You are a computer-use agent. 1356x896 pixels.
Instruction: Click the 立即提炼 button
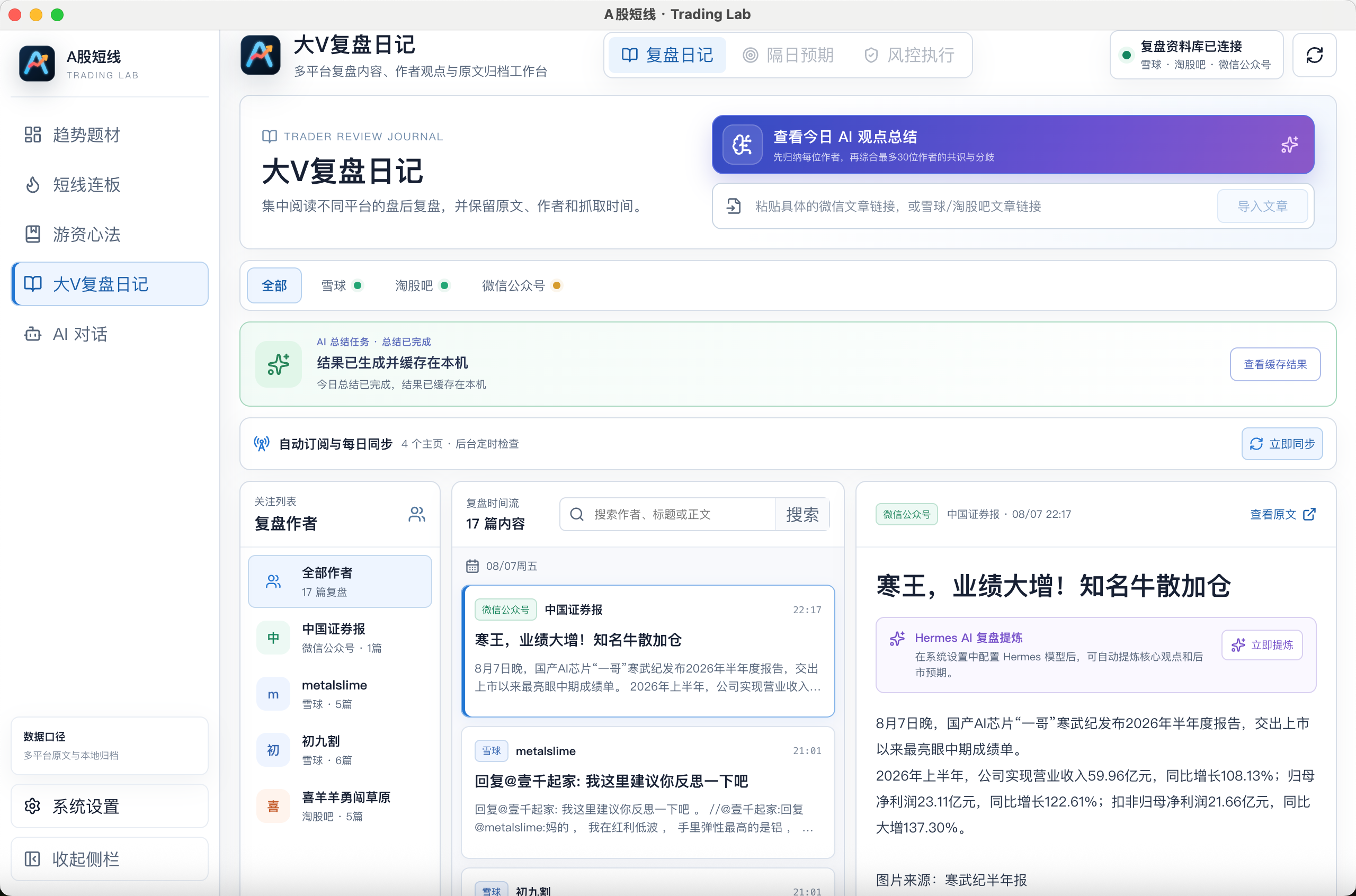tap(1262, 644)
